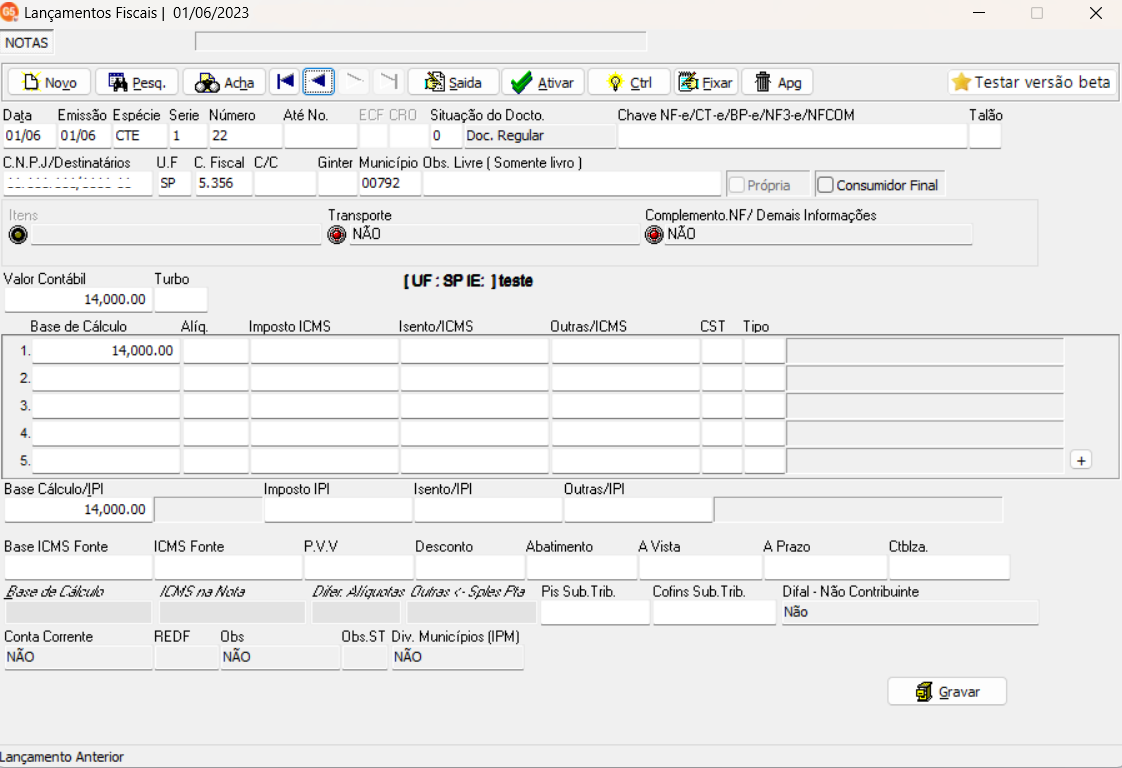Click the Outras/IPI field
1122x768 pixels.
pos(638,510)
